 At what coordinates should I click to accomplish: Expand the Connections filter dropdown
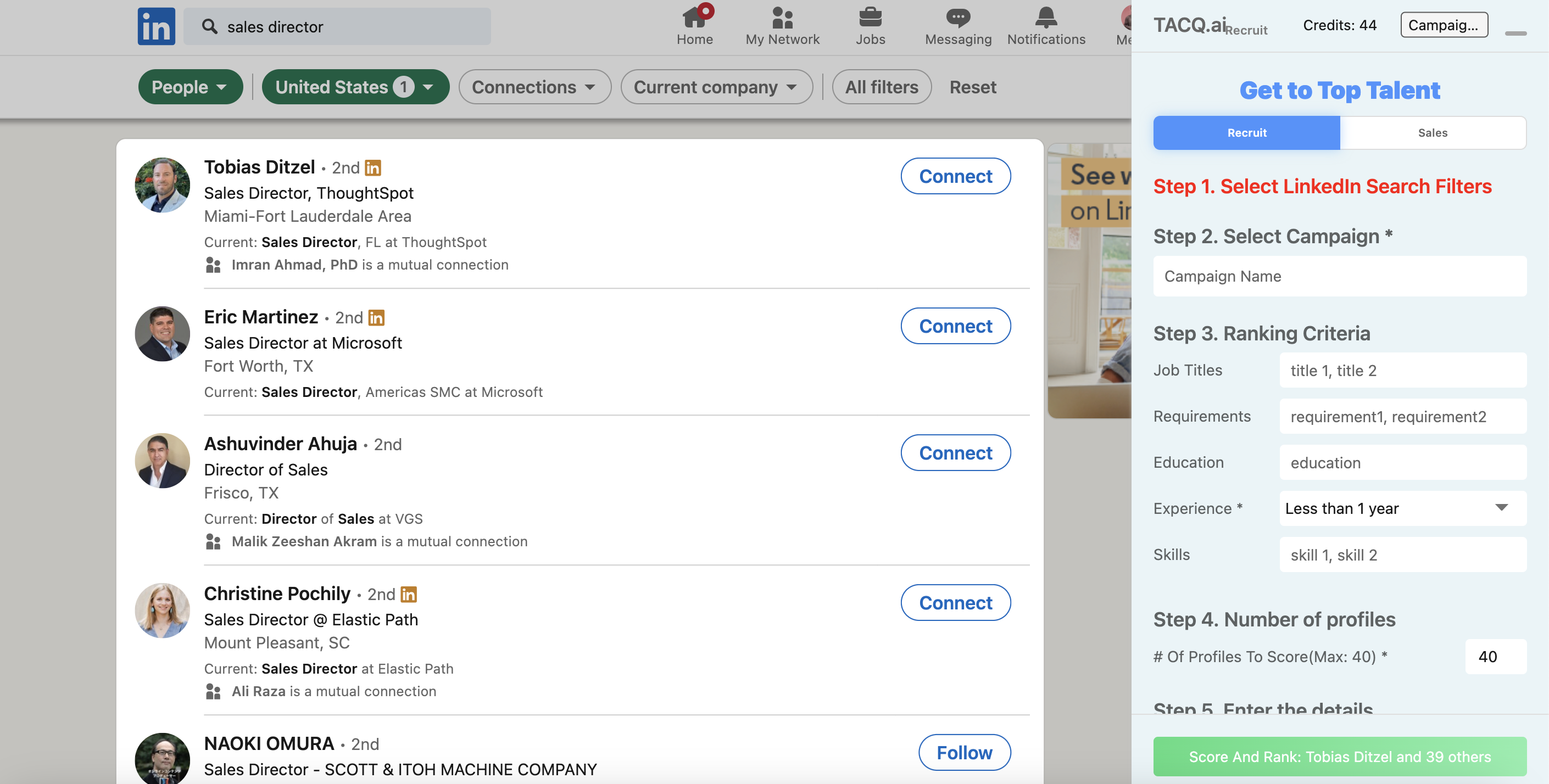point(534,87)
